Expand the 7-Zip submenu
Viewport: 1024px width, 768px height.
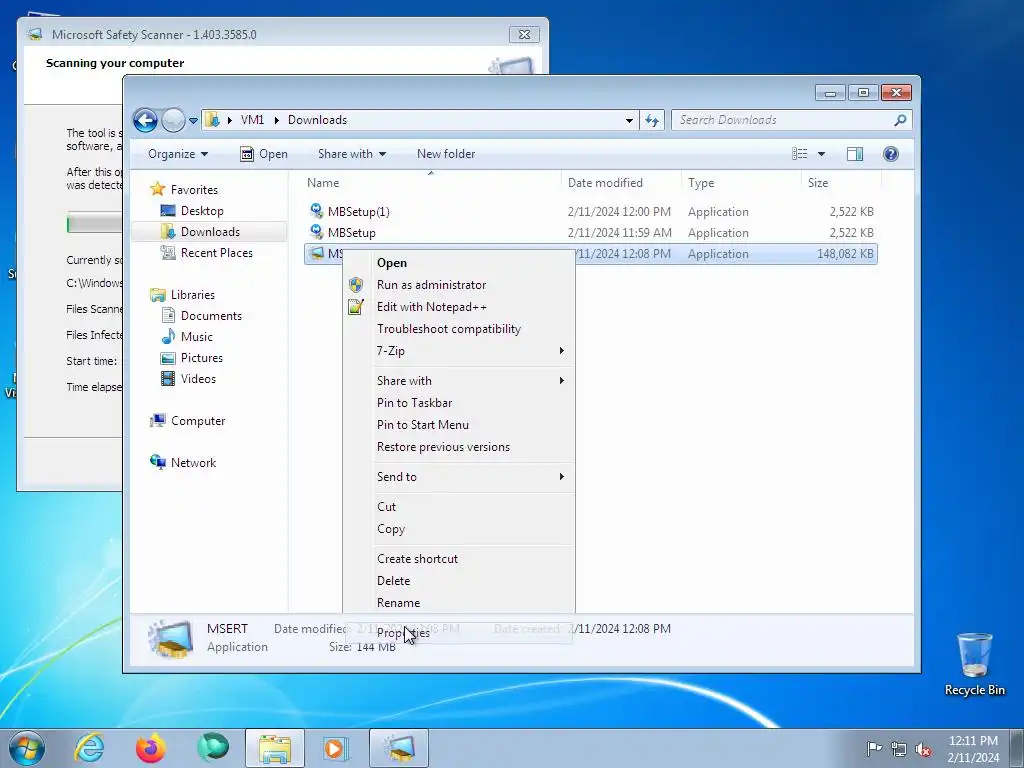[x=458, y=351]
